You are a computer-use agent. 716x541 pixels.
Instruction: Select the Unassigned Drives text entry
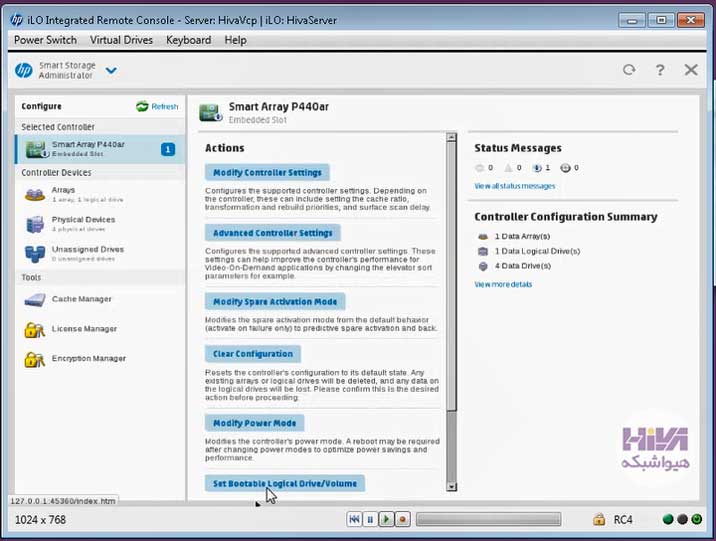click(x=88, y=249)
